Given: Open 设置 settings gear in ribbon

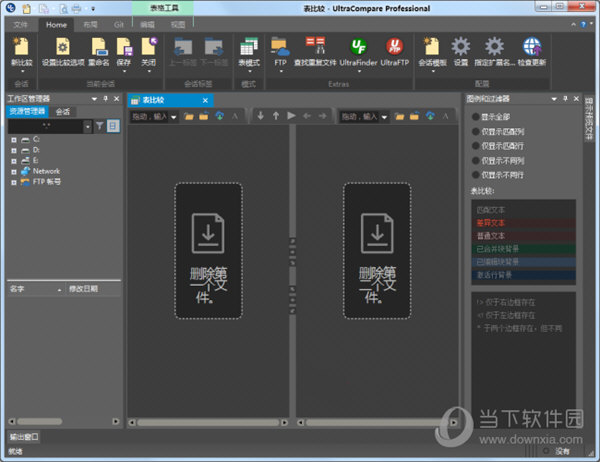Looking at the screenshot, I should 460,46.
